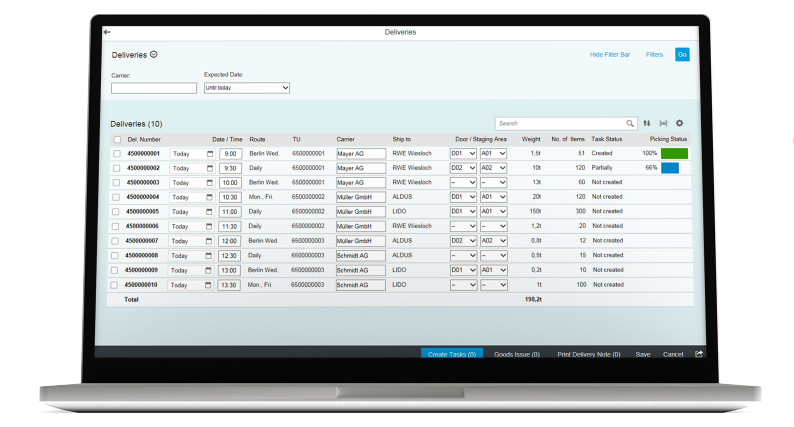This screenshot has width=794, height=427.
Task: Tick checkbox for delivery 4500000006
Action: [x=115, y=226]
